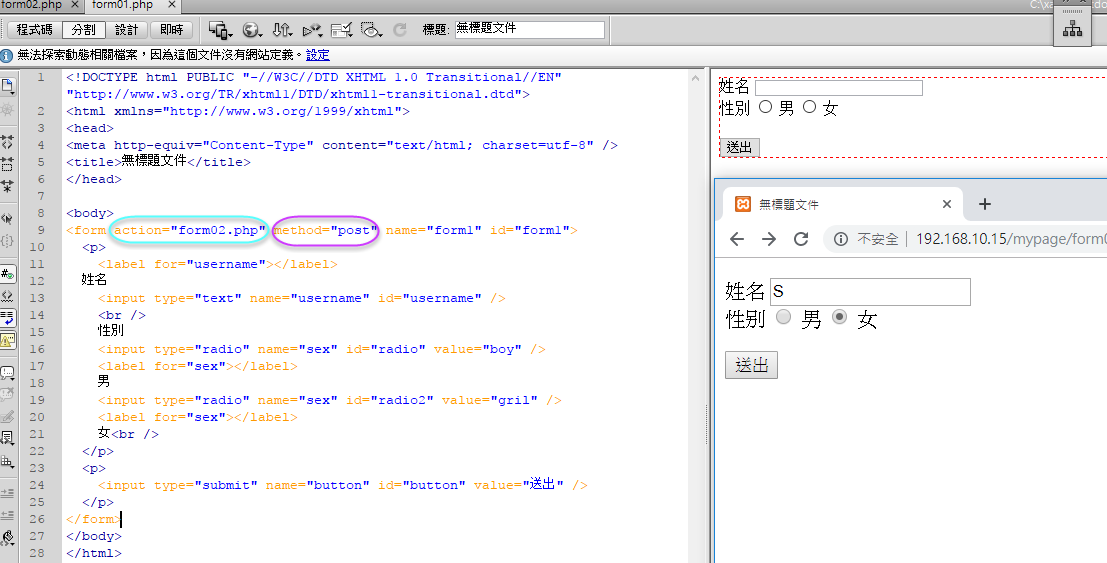Select the 男 radio button in browser
Image resolution: width=1107 pixels, height=563 pixels.
click(784, 317)
